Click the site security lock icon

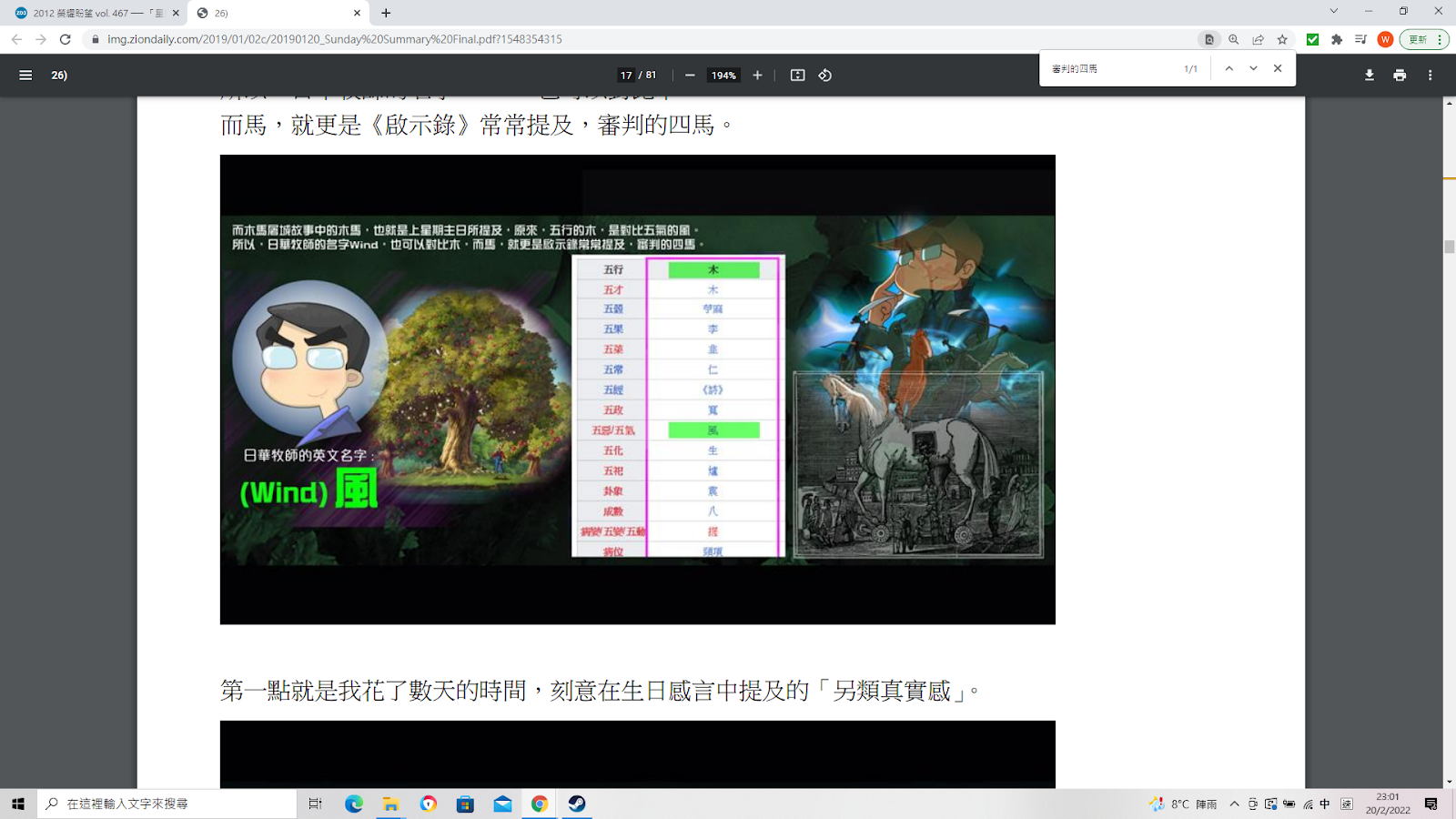tap(95, 39)
